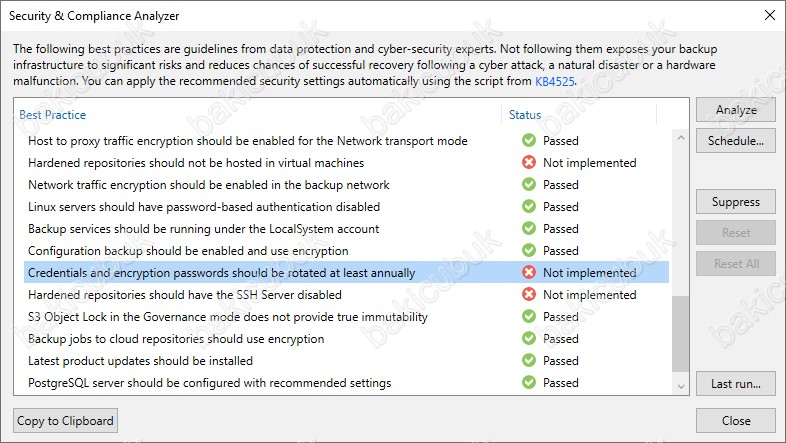Click the list scrollbar down arrow

point(680,386)
